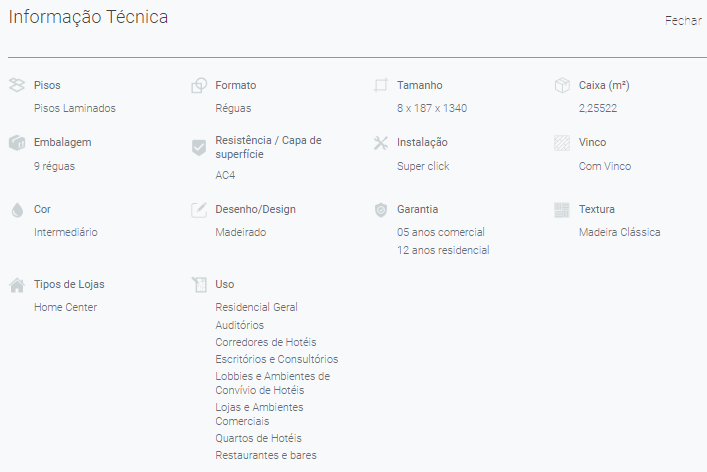707x472 pixels.
Task: Click the Cor droplet icon
Action: [x=17, y=210]
